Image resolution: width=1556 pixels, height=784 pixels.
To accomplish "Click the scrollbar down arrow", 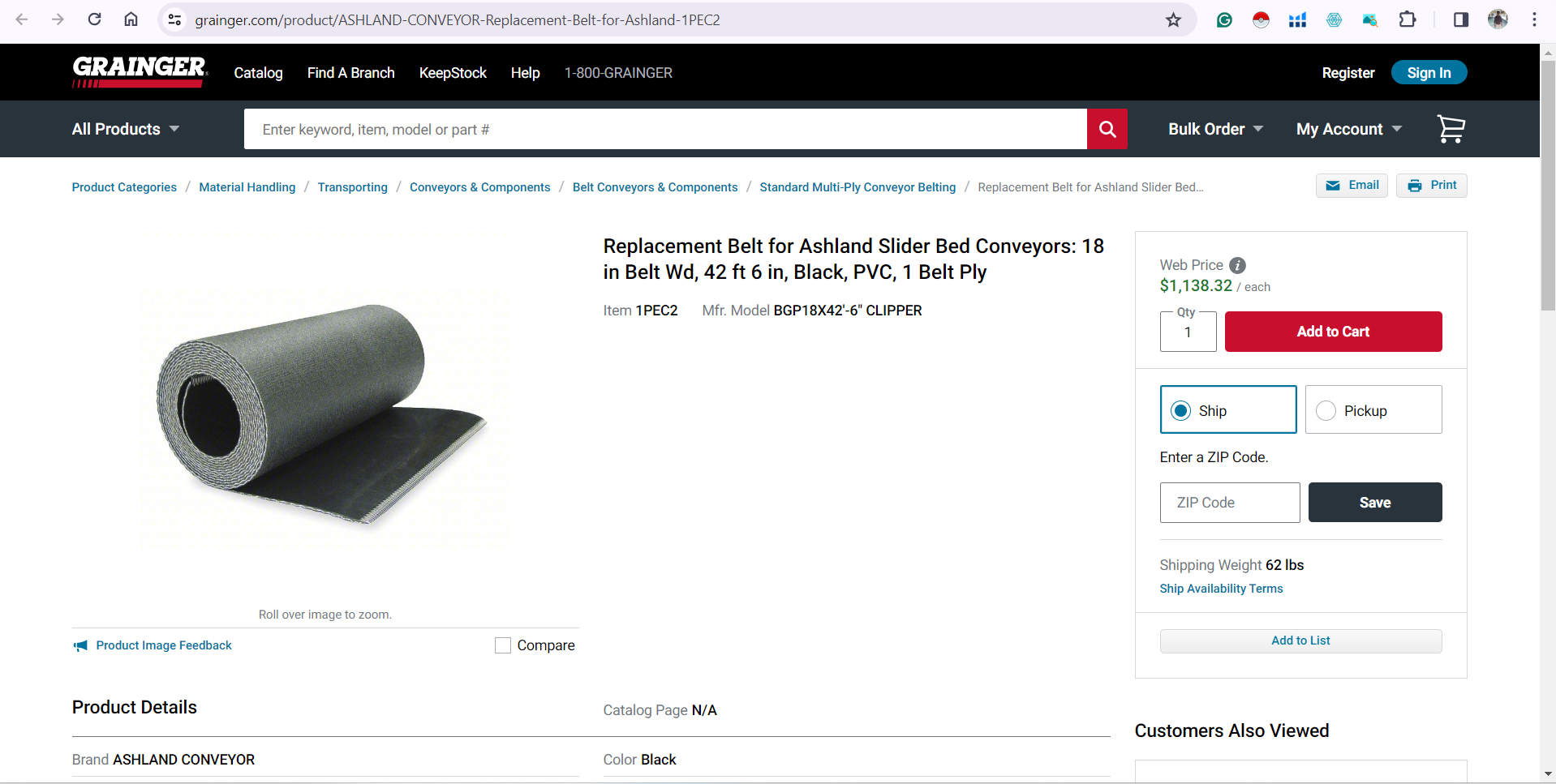I will (1548, 775).
